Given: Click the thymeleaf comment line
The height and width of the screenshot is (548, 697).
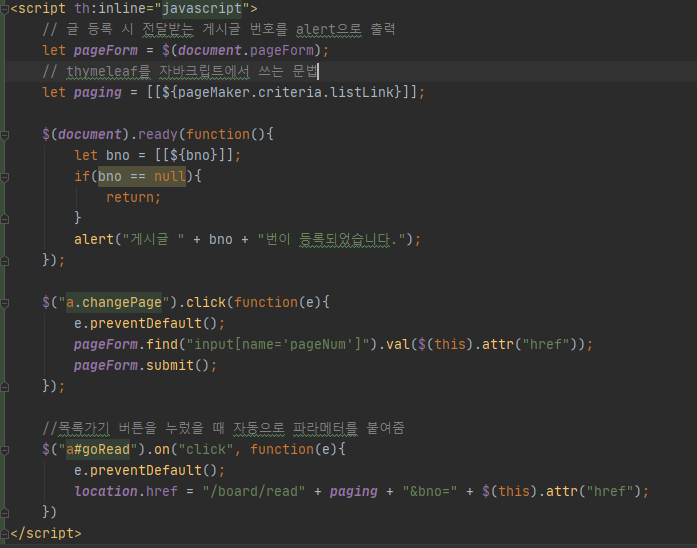Looking at the screenshot, I should pos(180,72).
